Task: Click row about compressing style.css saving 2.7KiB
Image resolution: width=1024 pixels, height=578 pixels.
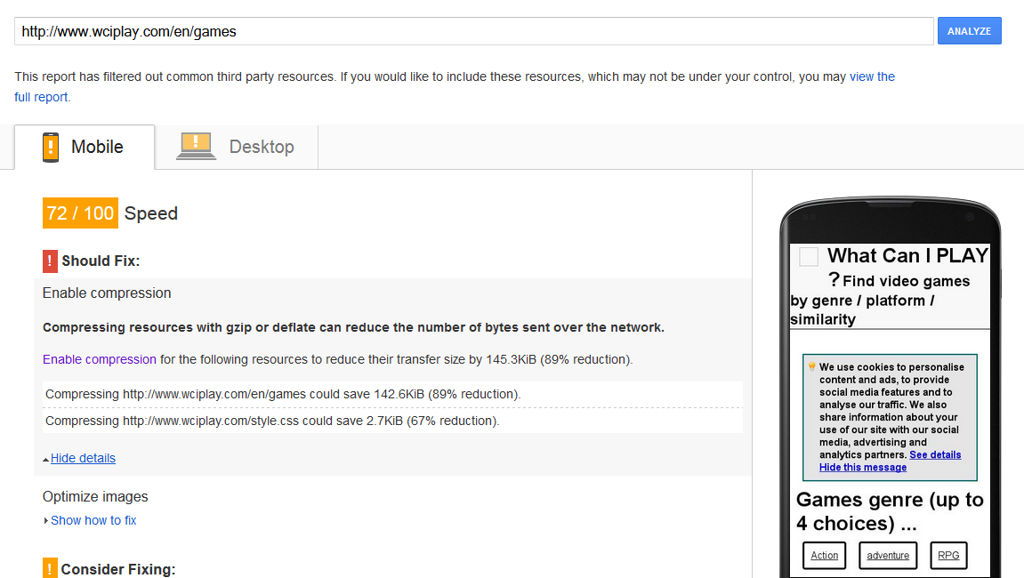Action: (x=392, y=421)
